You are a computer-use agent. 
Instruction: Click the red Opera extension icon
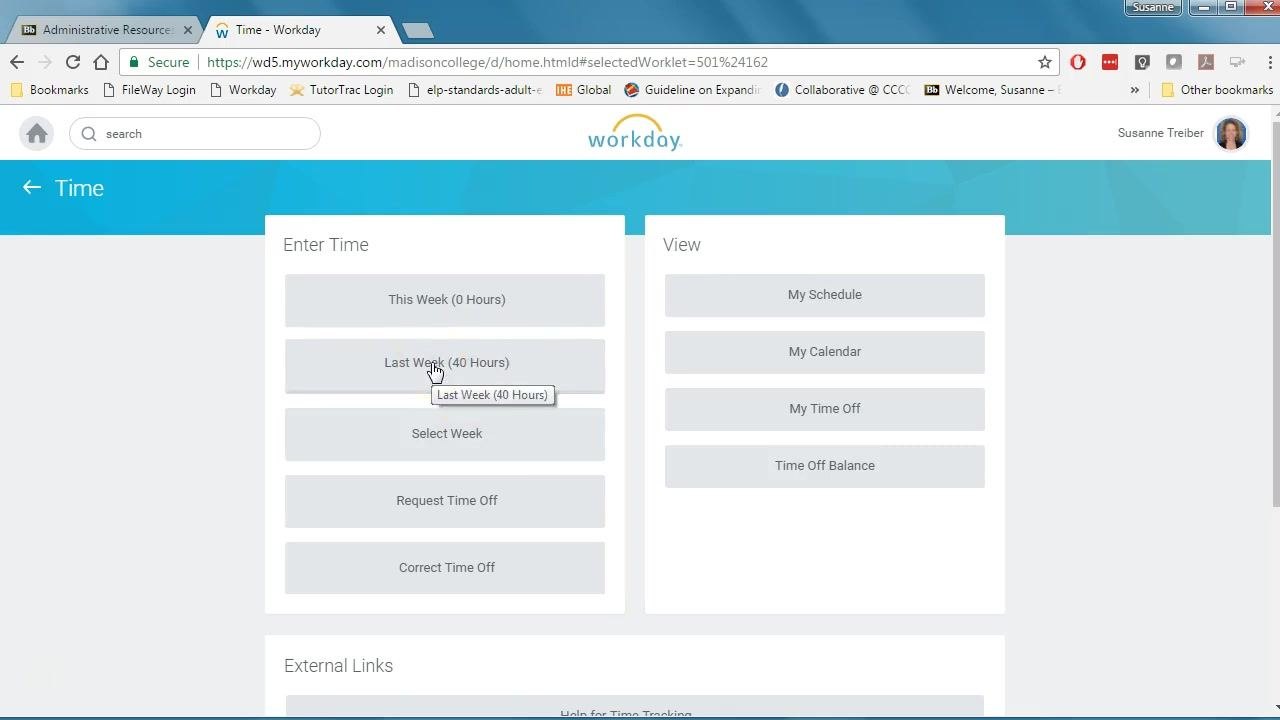1078,62
